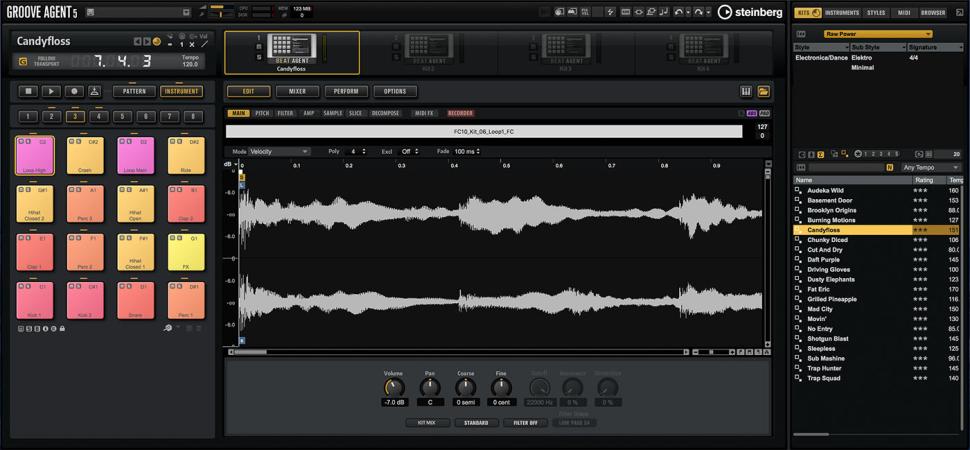Click the Undo arrow in top toolbar

coord(680,12)
